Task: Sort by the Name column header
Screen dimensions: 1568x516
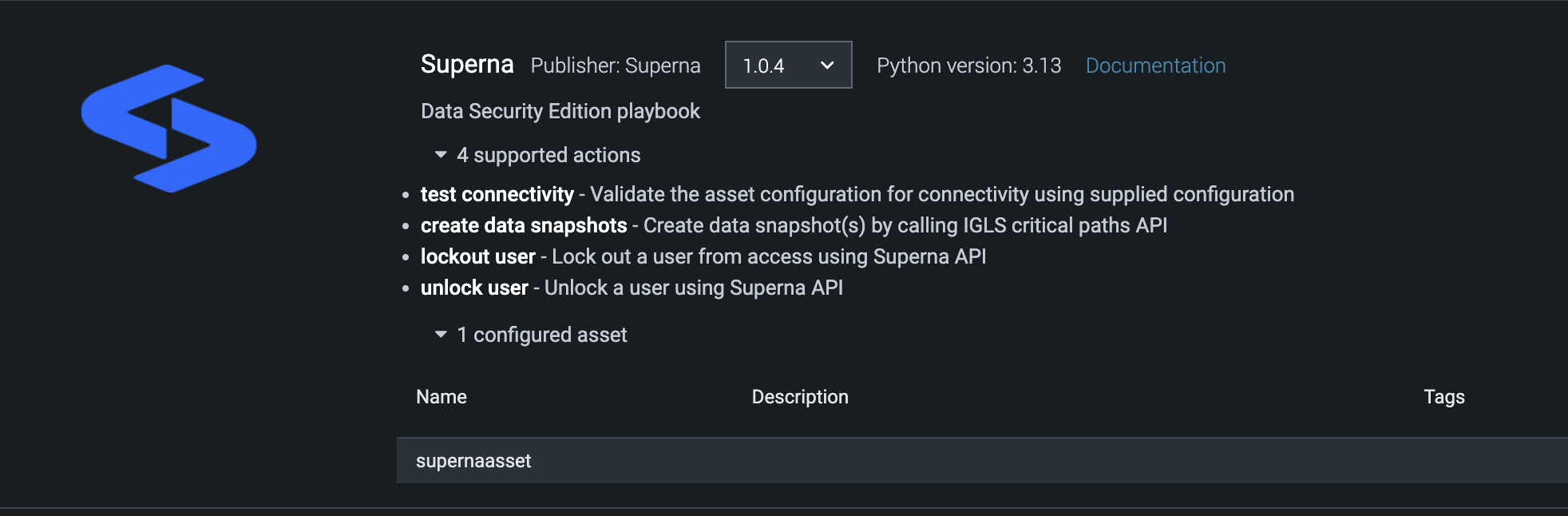Action: click(441, 397)
